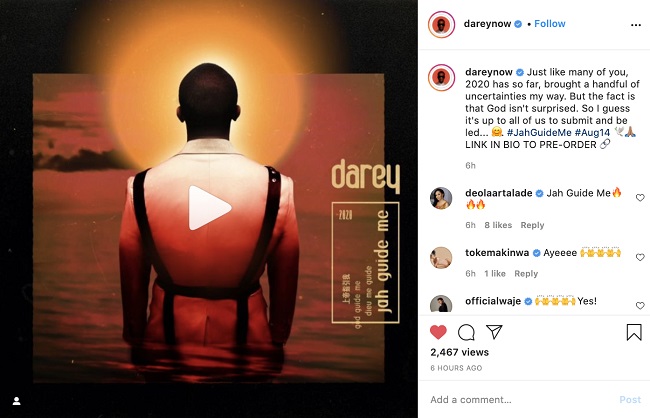Open tokemakinwa's profile username
Image resolution: width=650 pixels, height=418 pixels.
(497, 253)
